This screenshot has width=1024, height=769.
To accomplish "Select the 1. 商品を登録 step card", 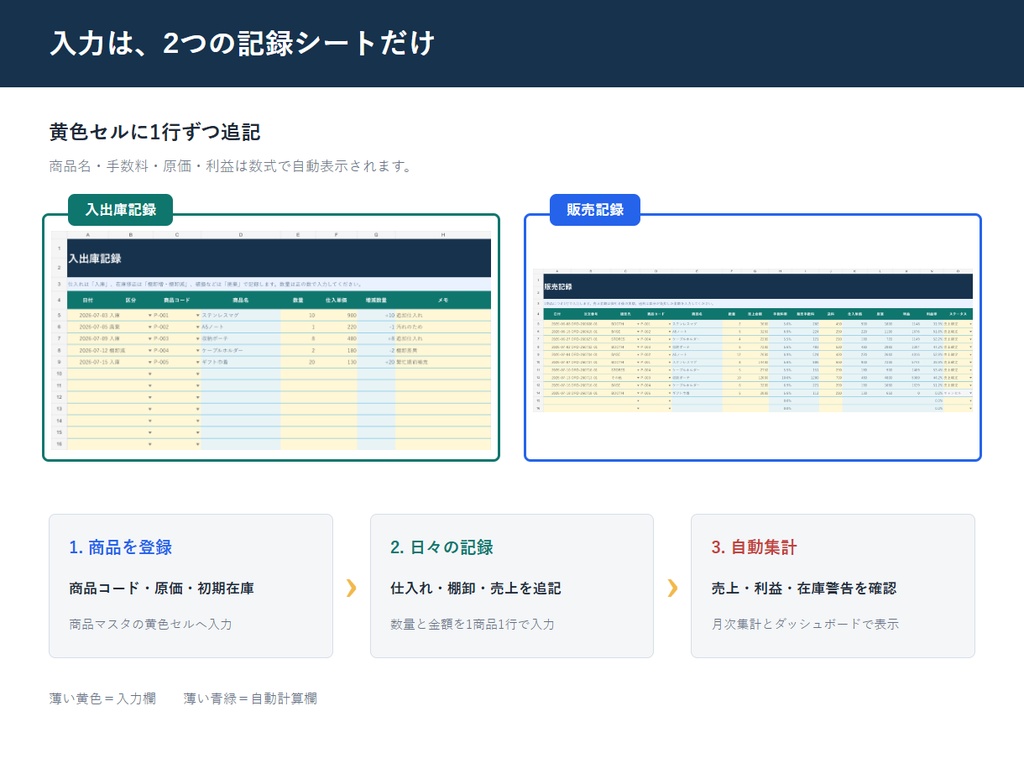I will point(191,586).
